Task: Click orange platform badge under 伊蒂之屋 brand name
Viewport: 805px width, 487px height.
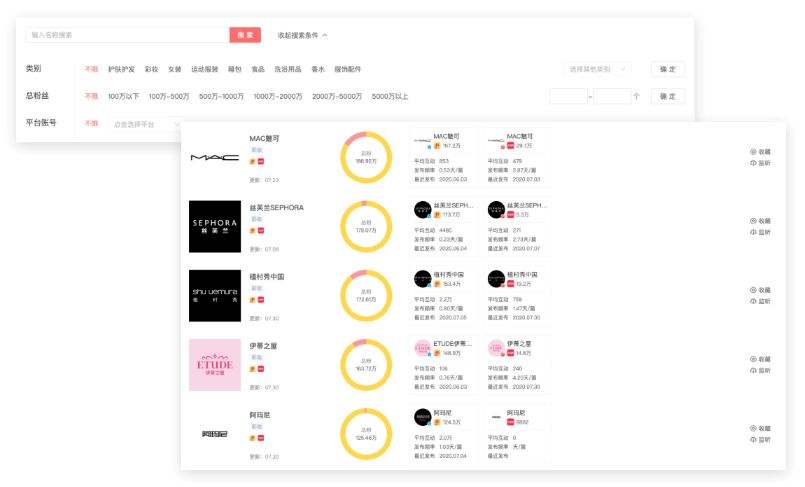Action: click(x=253, y=369)
